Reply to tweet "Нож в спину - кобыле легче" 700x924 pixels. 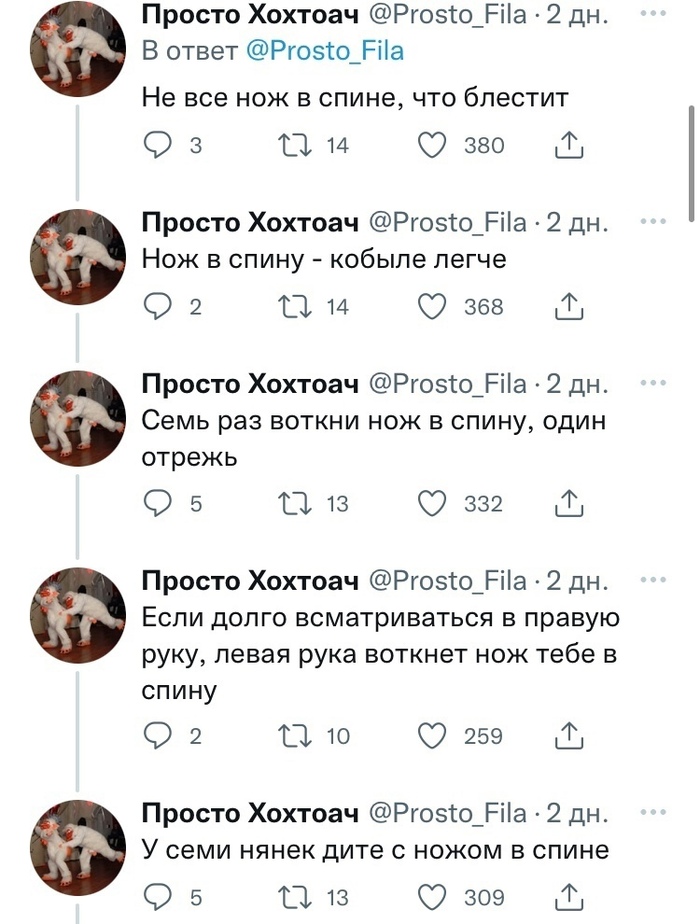pos(158,307)
